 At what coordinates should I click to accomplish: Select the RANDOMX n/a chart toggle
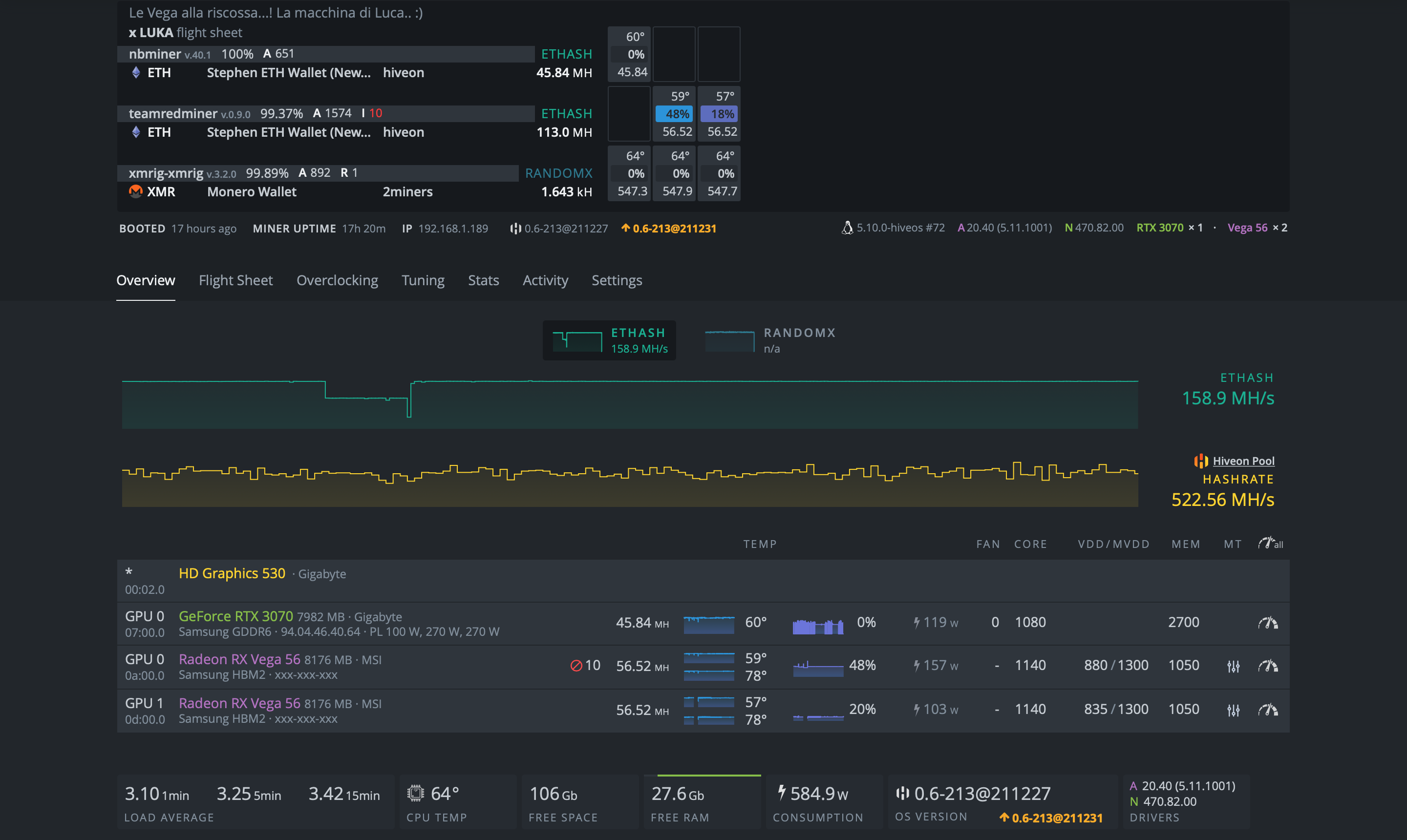(770, 340)
